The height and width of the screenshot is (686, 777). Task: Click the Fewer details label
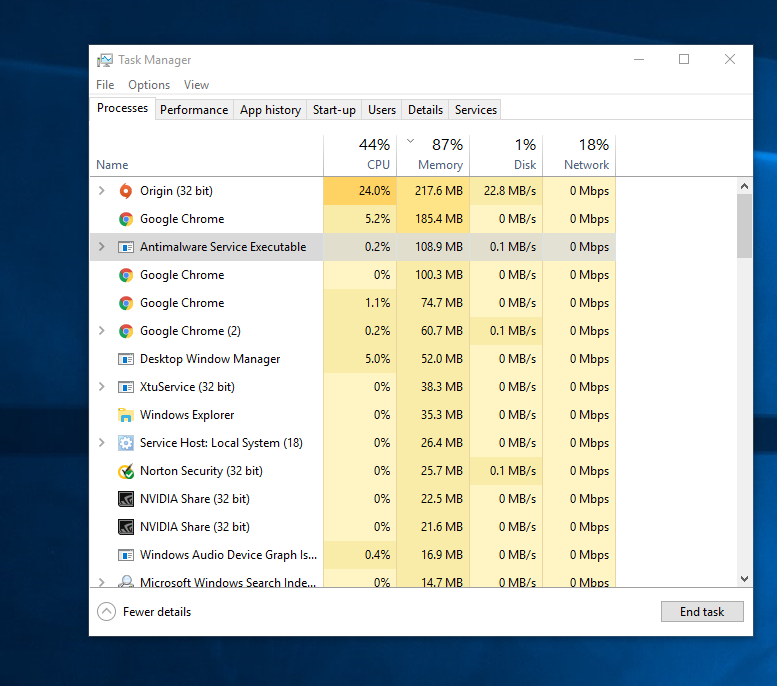pyautogui.click(x=157, y=612)
